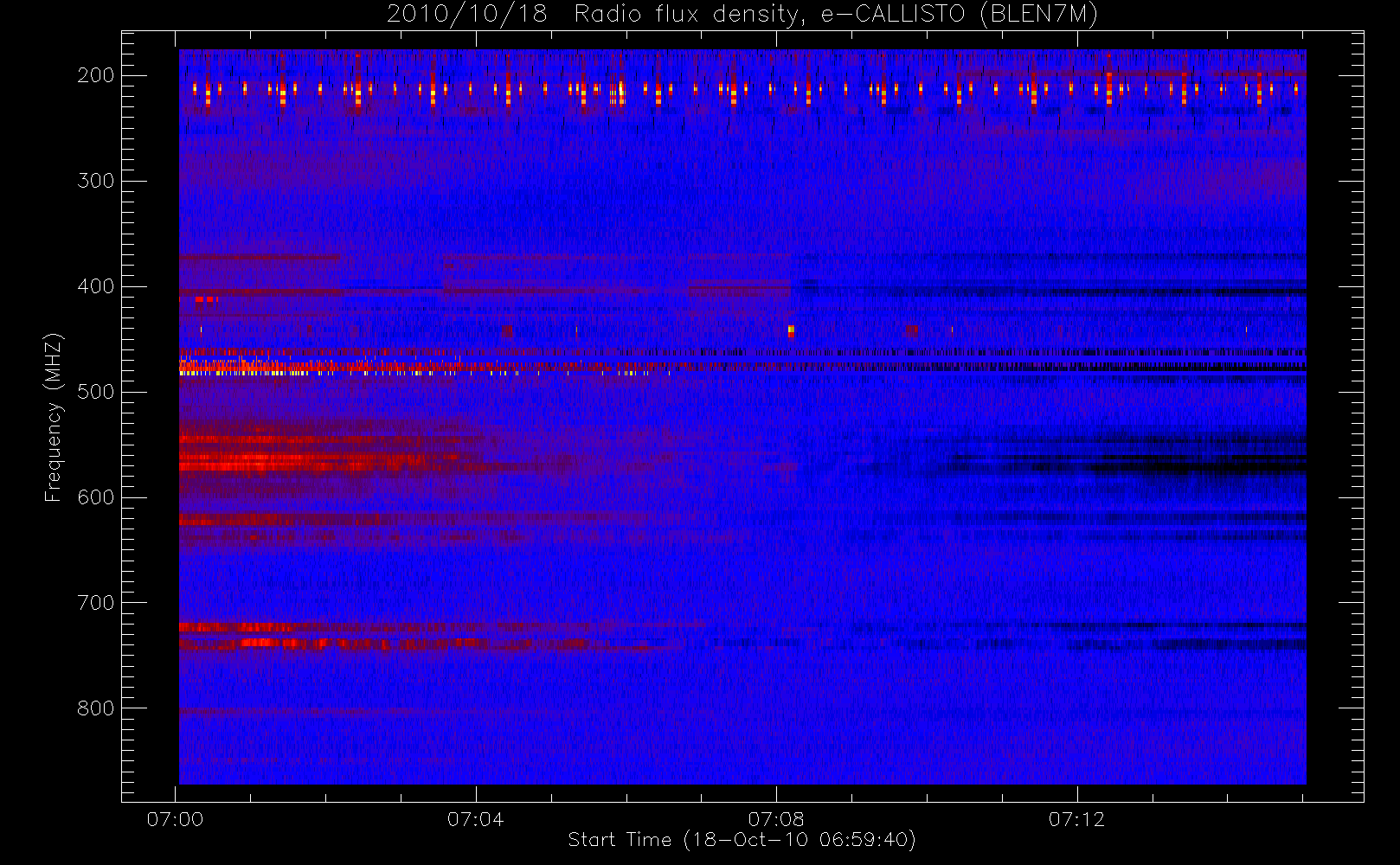Select the 200 frequency tick label
1400x865 pixels.
coord(95,75)
